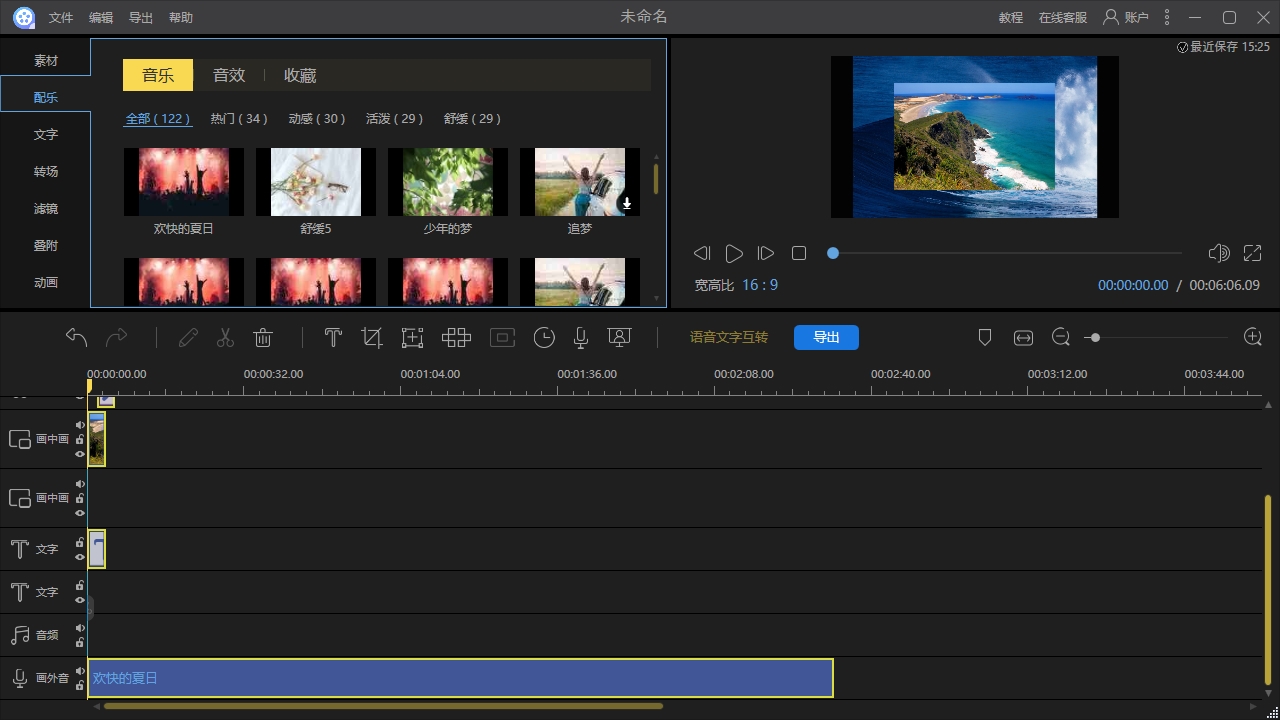The image size is (1280, 720).
Task: Click the microphone voiceover record icon
Action: coord(580,337)
